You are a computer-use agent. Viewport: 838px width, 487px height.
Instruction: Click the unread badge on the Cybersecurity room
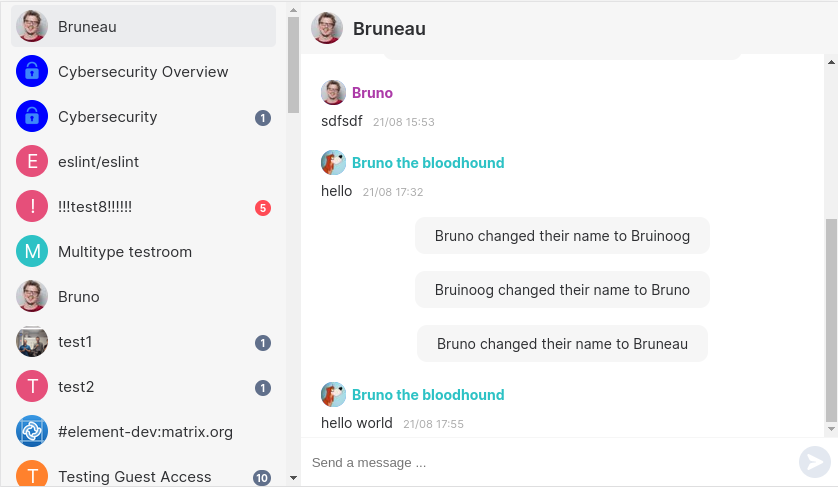pos(263,118)
